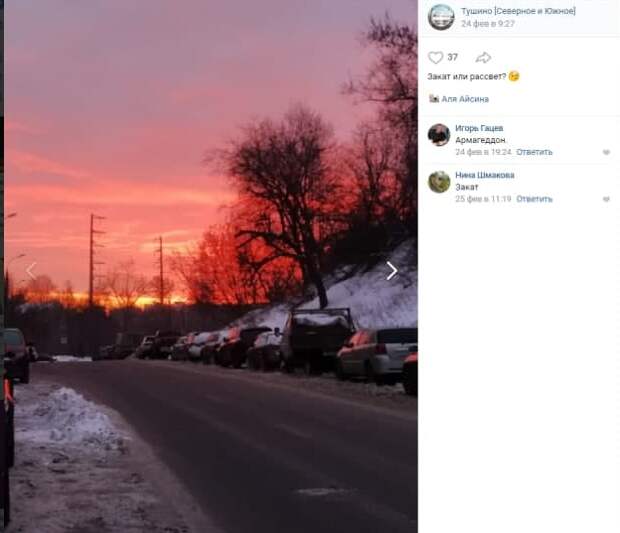Open Тушино community avatar

click(x=441, y=17)
